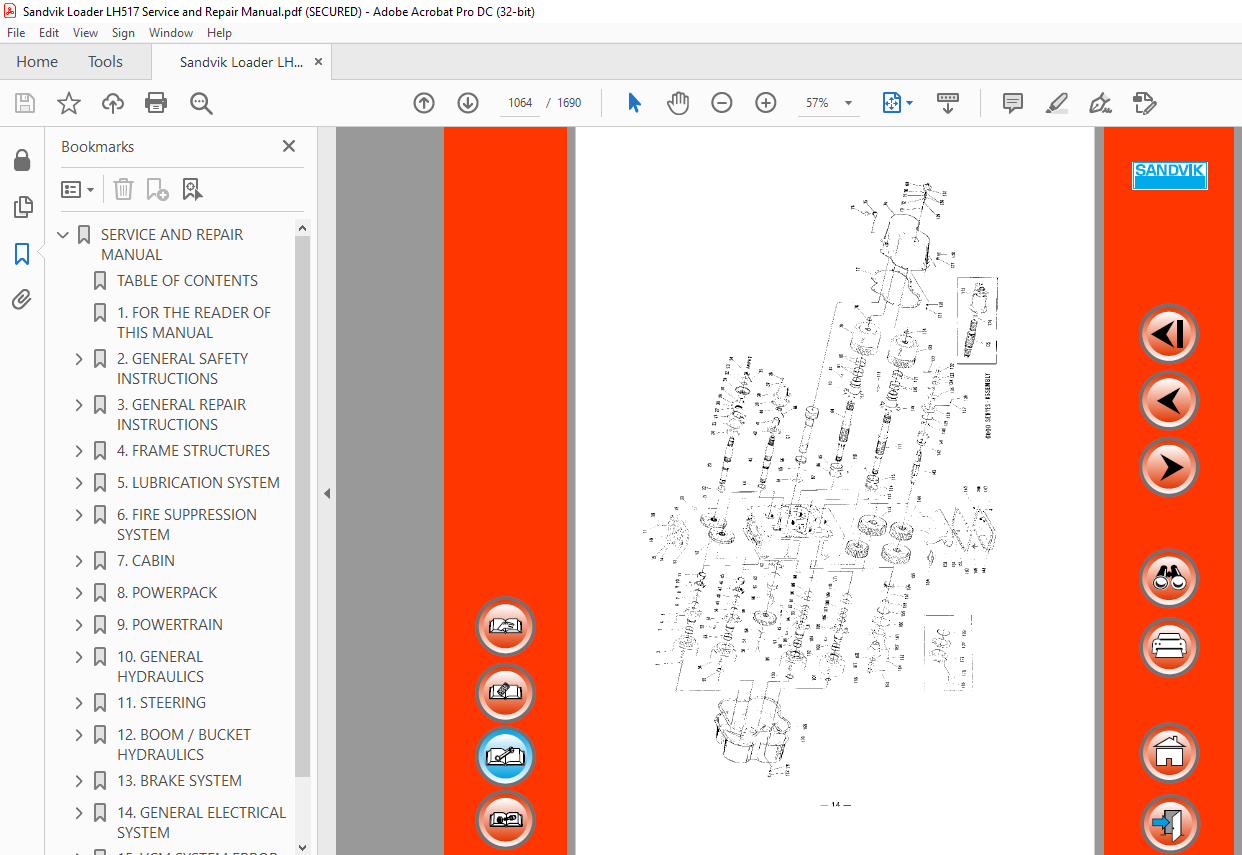Print the document using printer icon
The height and width of the screenshot is (855, 1242).
tap(156, 103)
